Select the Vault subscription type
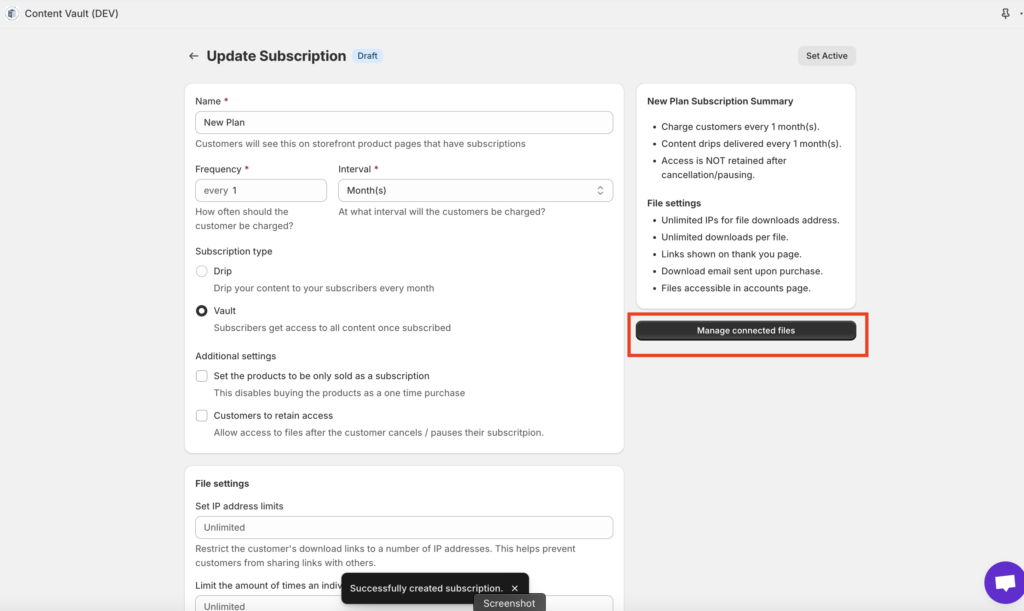This screenshot has width=1024, height=611. click(x=202, y=311)
